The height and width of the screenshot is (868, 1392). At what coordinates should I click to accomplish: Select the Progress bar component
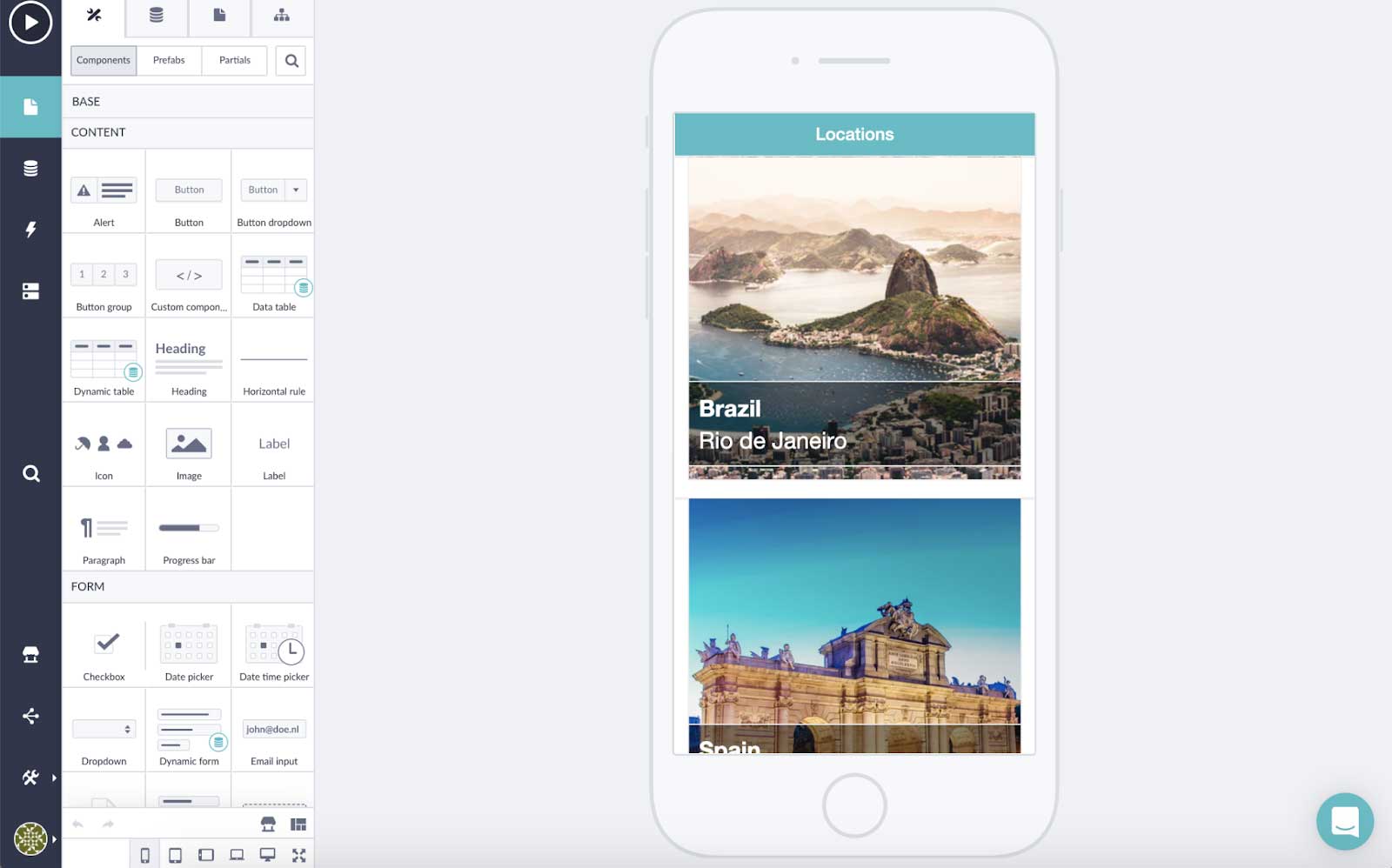189,529
